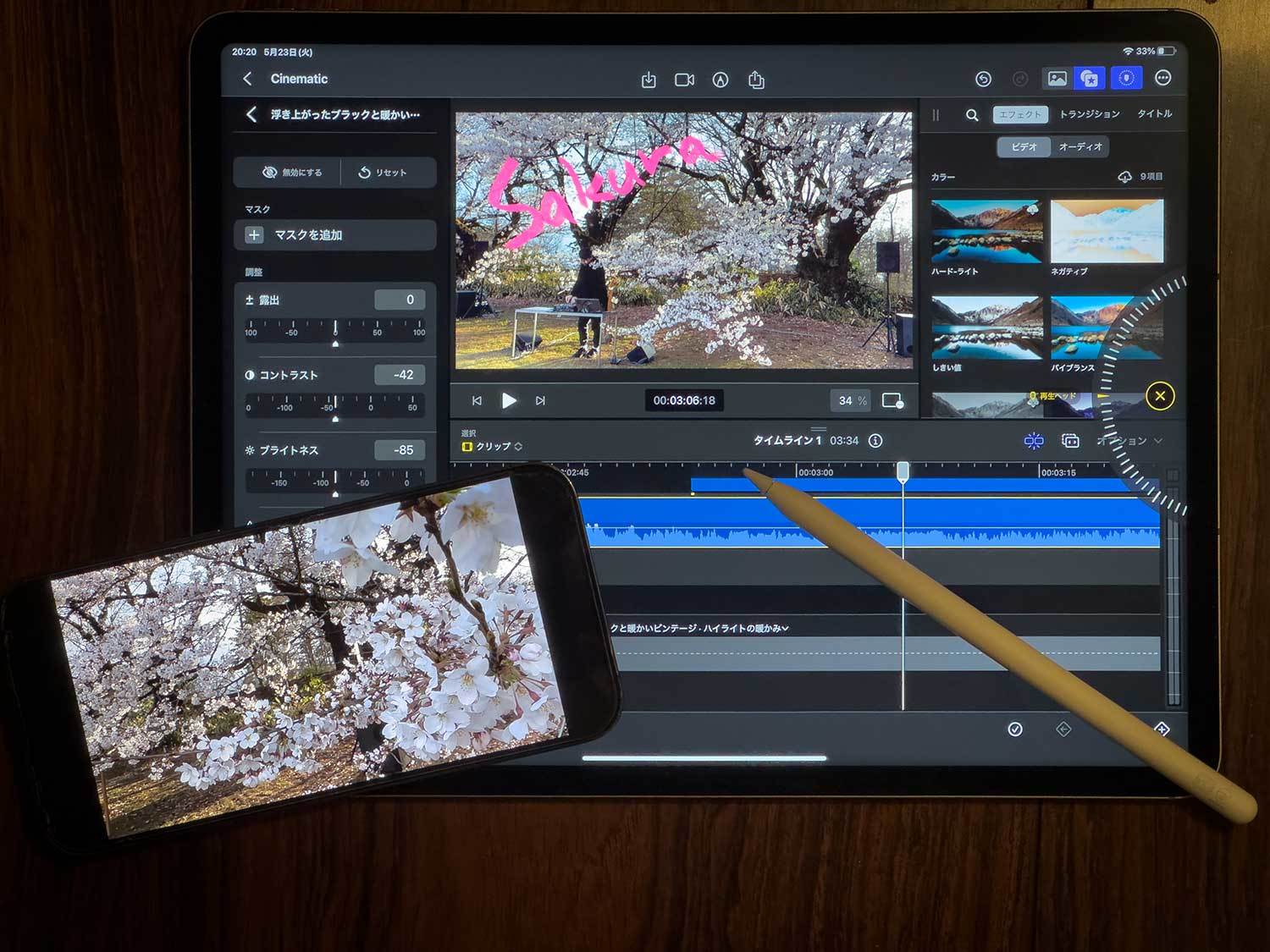The width and height of the screenshot is (1270, 952).
Task: Open the クリップ selection dropdown
Action: 492,446
